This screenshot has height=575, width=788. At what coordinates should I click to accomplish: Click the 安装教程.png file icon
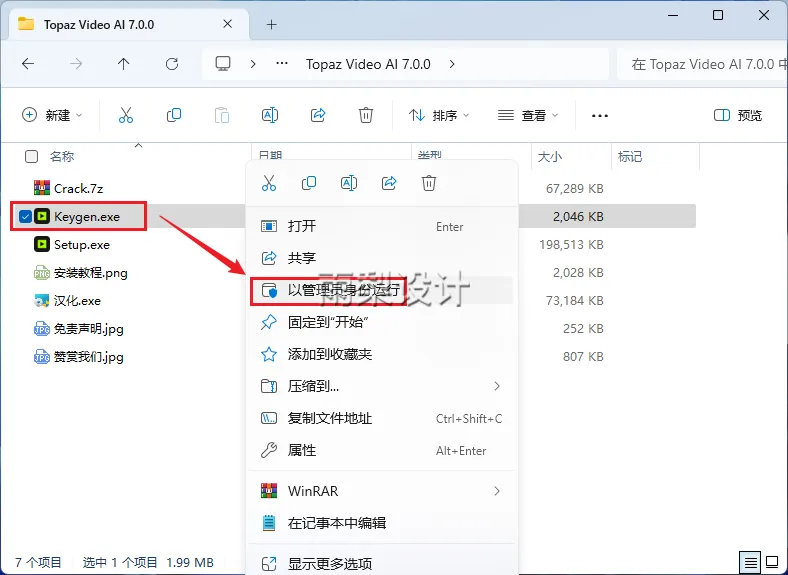tap(42, 272)
